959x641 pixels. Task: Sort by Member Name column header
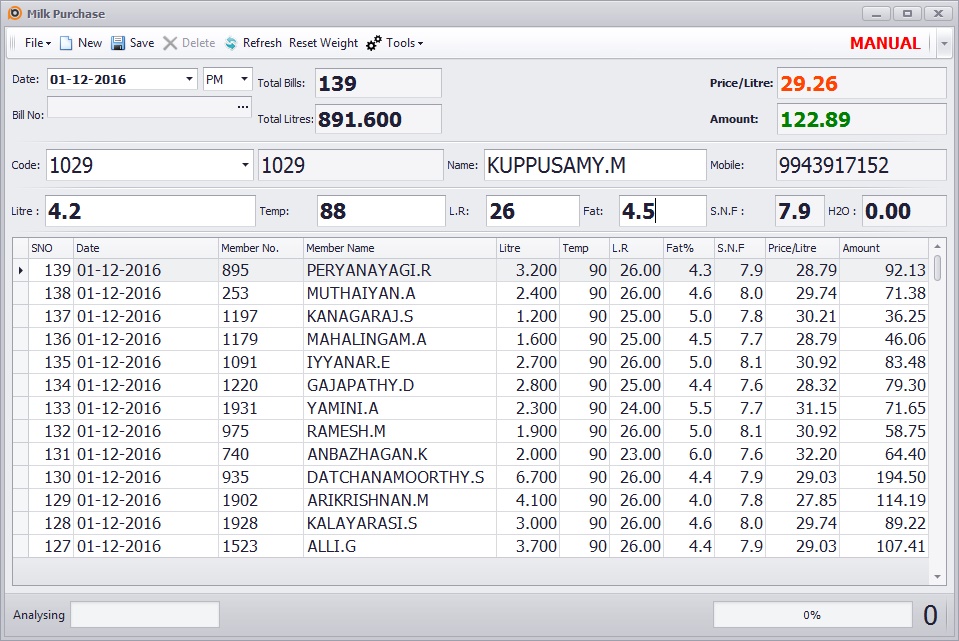click(x=399, y=248)
